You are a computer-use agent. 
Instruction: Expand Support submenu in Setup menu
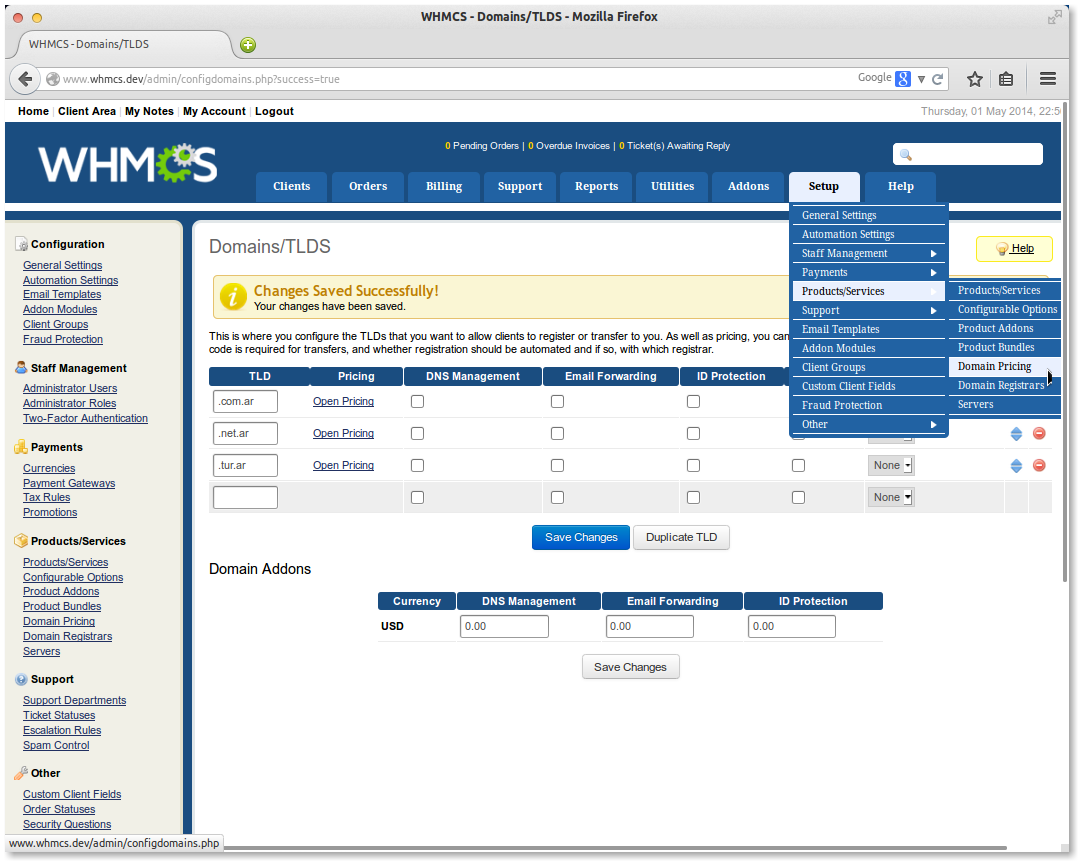pos(870,310)
